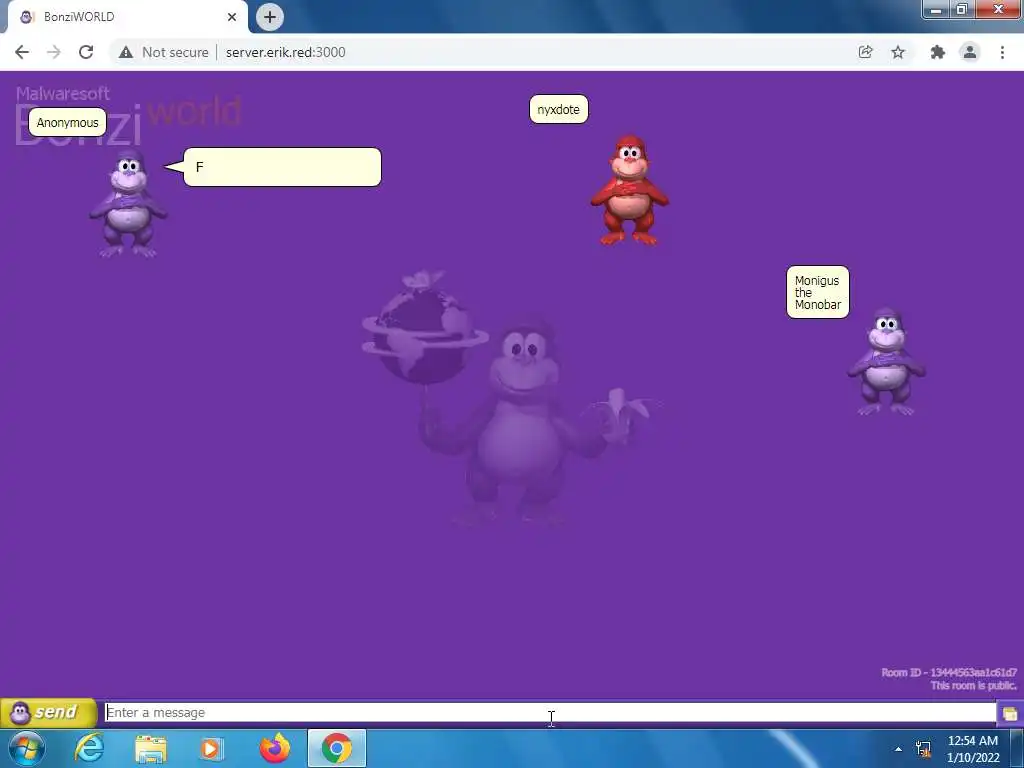The width and height of the screenshot is (1024, 768).
Task: Click the server.erik.red:3000 address bar
Action: pos(285,52)
